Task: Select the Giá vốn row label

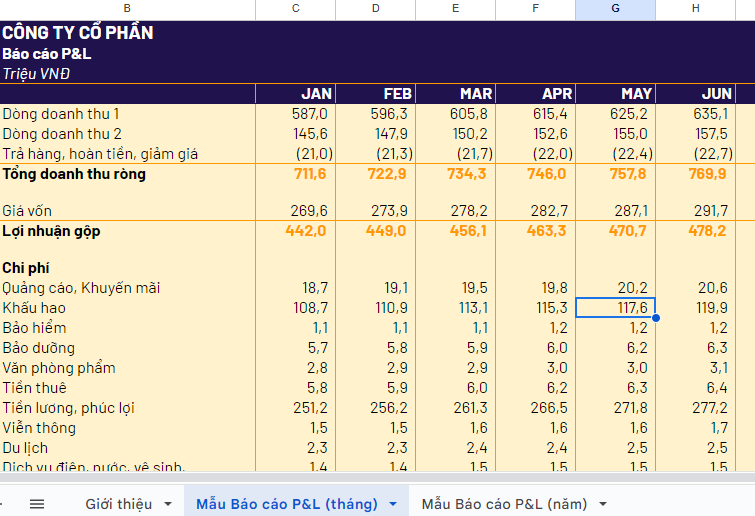Action: pos(26,210)
